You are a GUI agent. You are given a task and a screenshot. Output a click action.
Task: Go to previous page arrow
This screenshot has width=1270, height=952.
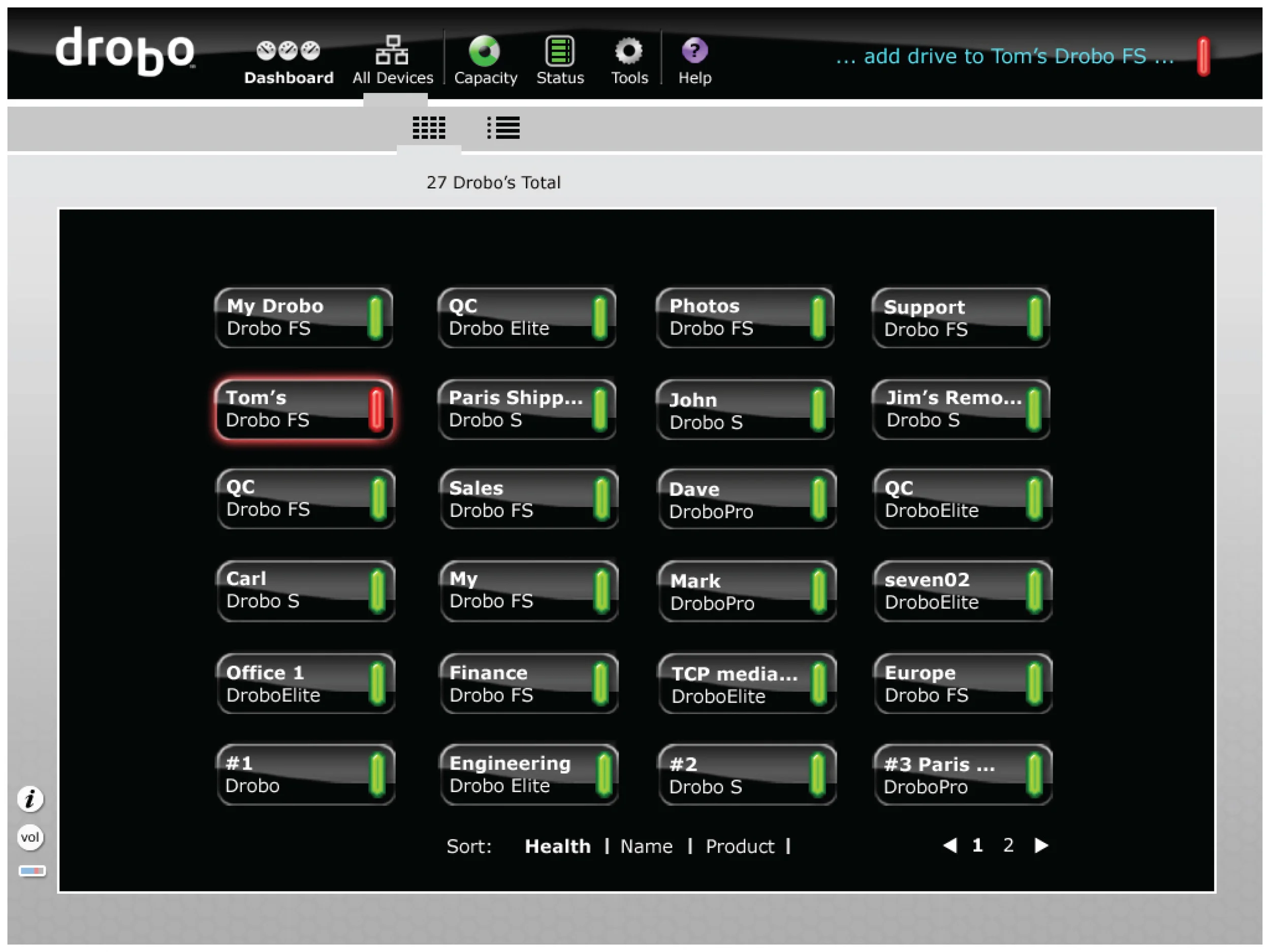(949, 845)
